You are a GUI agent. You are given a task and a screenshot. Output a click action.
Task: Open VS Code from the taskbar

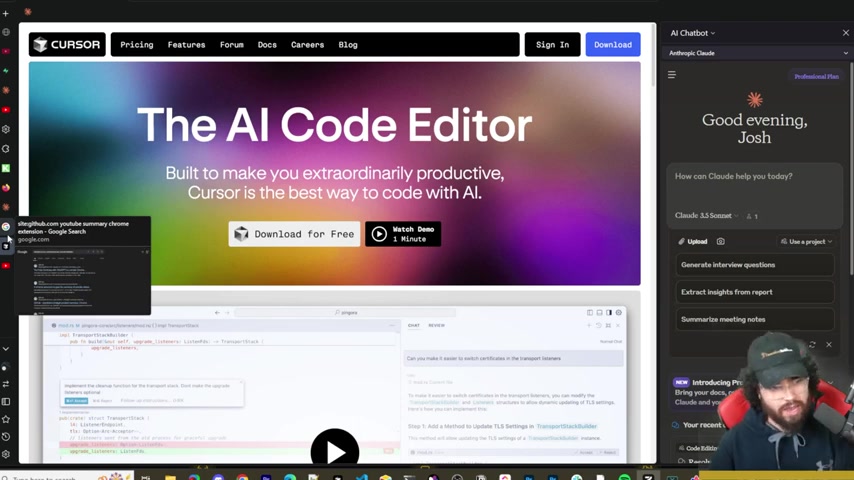coord(362,477)
